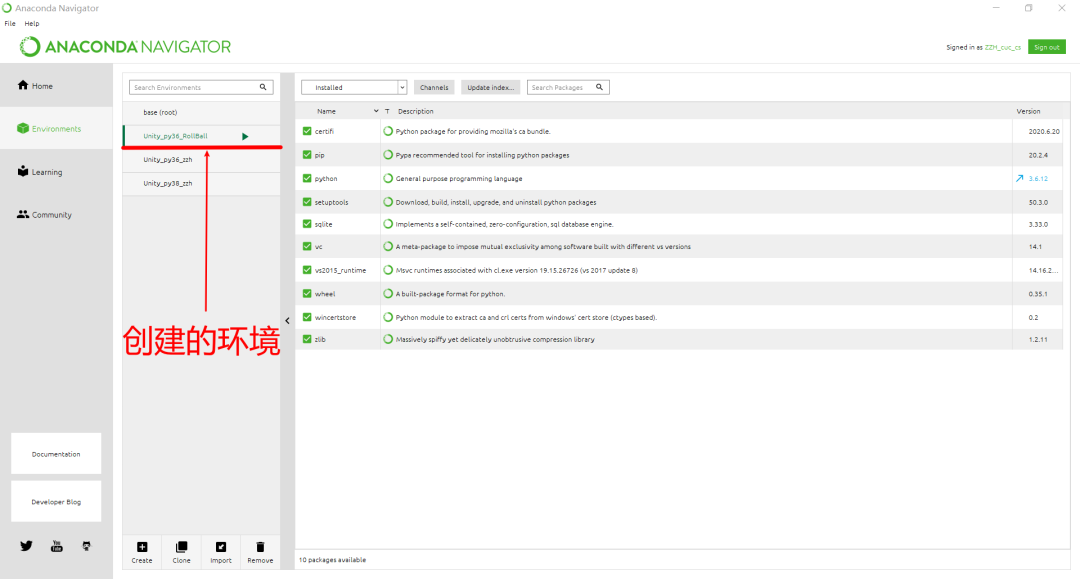Click the GitHub icon in sidebar

pyautogui.click(x=86, y=546)
